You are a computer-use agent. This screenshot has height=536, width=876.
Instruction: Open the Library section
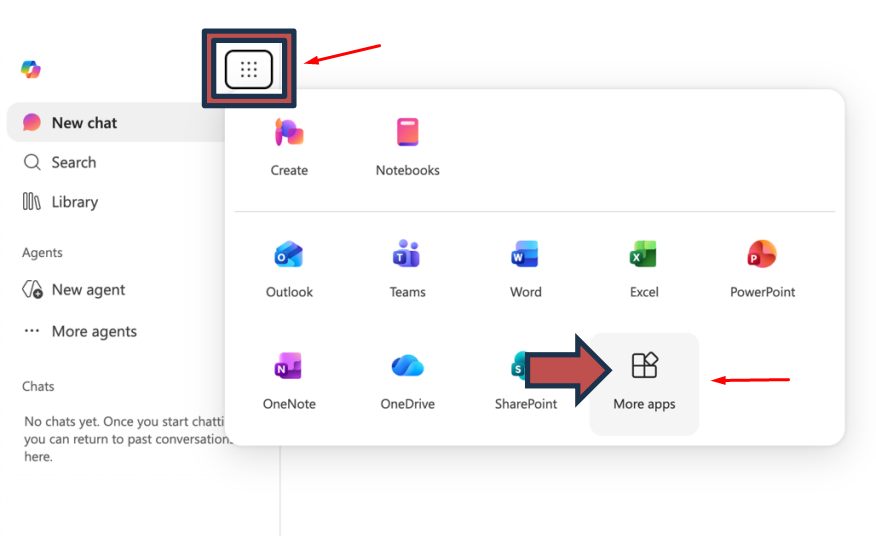point(75,202)
